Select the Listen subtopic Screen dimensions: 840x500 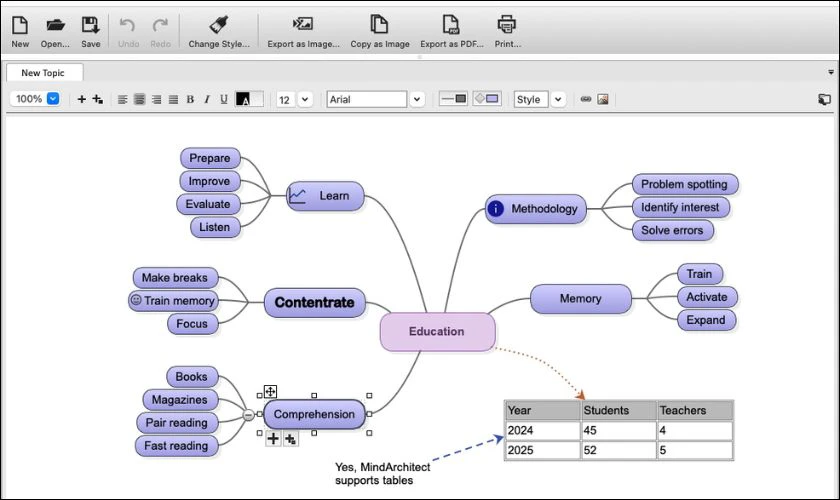(x=215, y=227)
